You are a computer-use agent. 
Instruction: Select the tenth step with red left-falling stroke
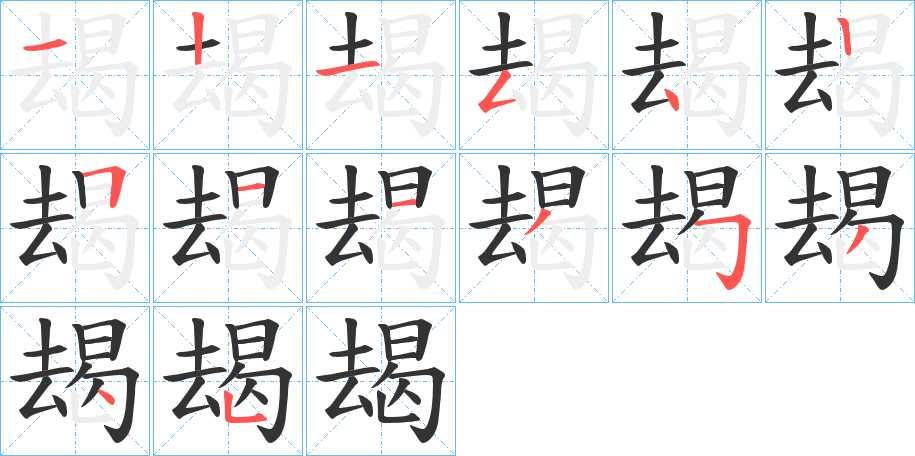[534, 228]
